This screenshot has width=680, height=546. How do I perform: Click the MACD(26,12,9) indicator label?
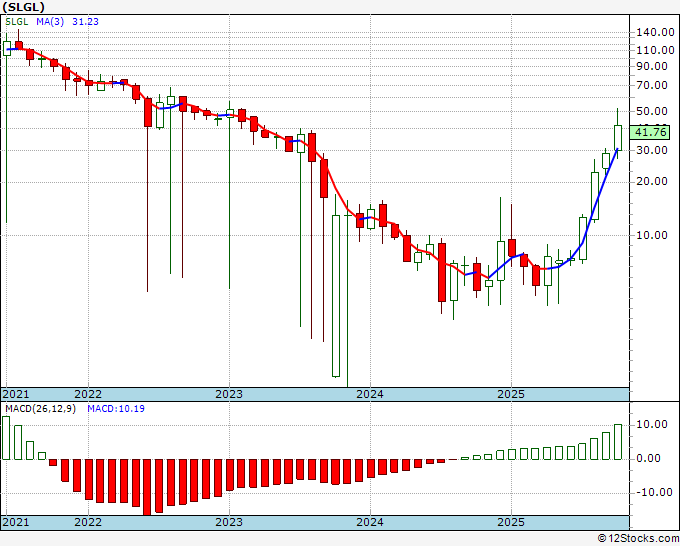coord(40,409)
